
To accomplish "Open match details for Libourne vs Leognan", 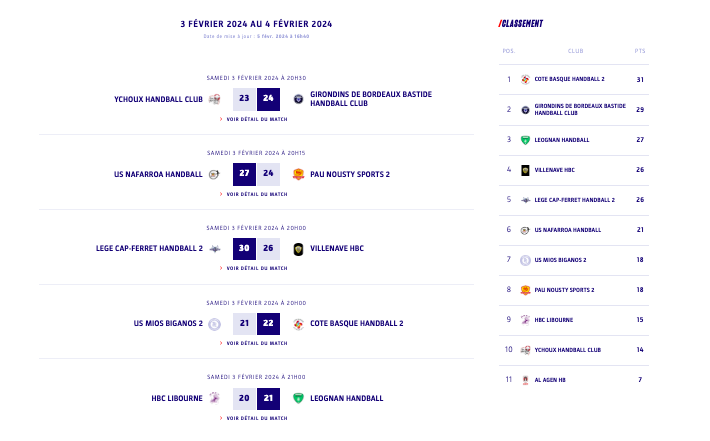I will pyautogui.click(x=256, y=418).
